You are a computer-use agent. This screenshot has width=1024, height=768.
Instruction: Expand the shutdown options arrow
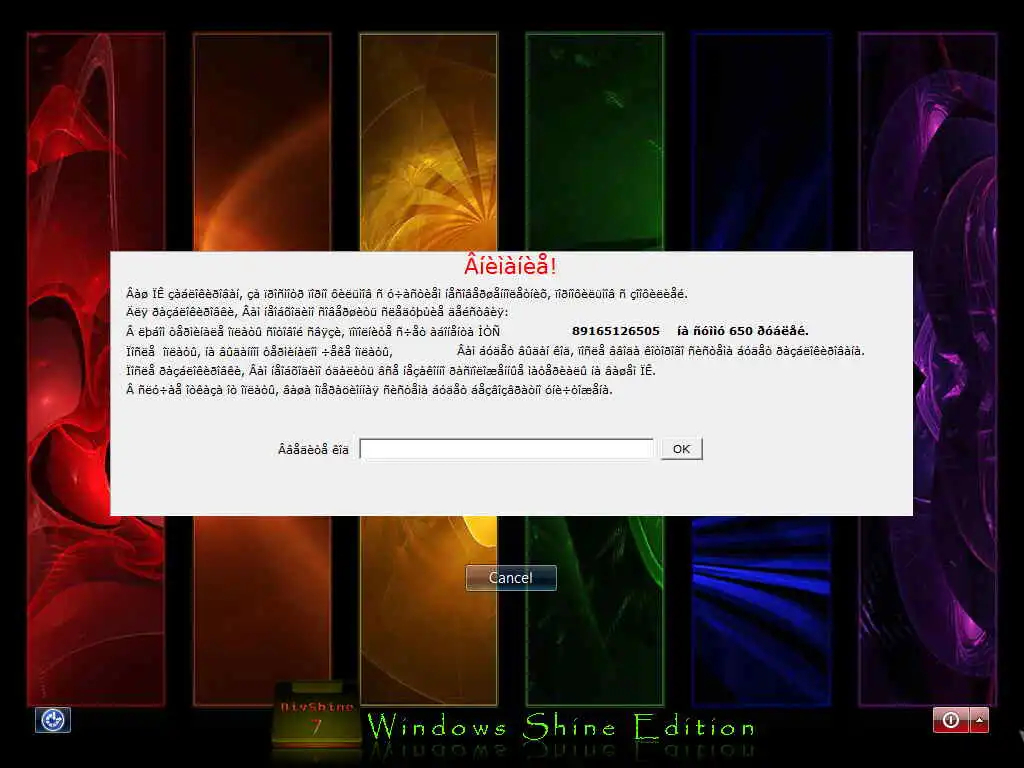pyautogui.click(x=980, y=720)
